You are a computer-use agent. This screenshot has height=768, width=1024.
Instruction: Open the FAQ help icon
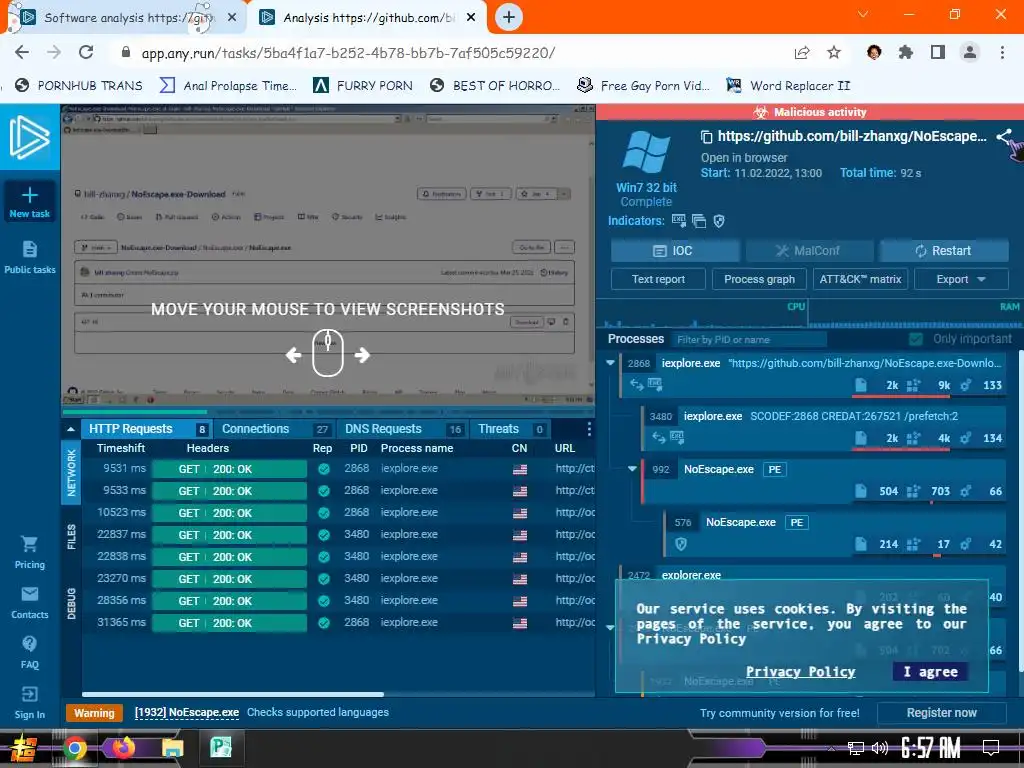(29, 644)
